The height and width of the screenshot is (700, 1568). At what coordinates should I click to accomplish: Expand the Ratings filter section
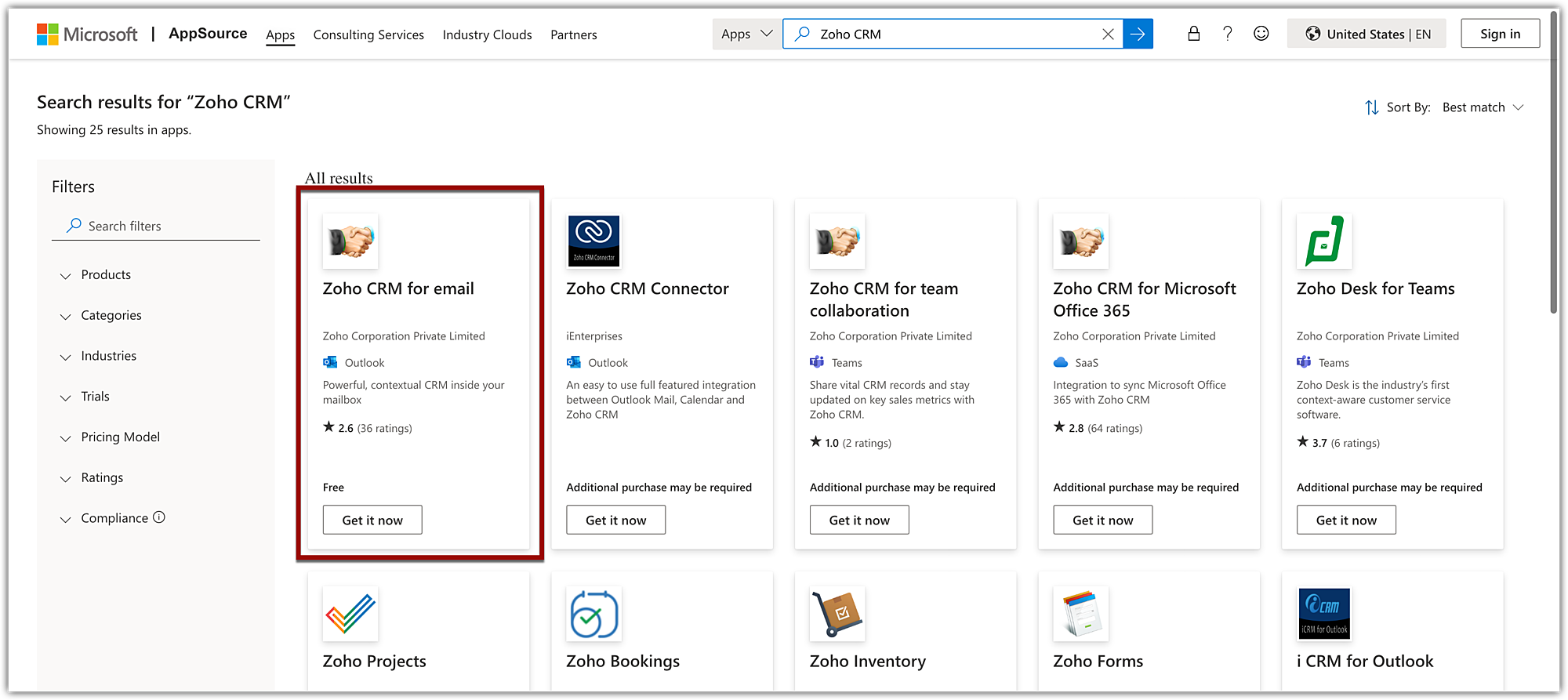[x=102, y=478]
